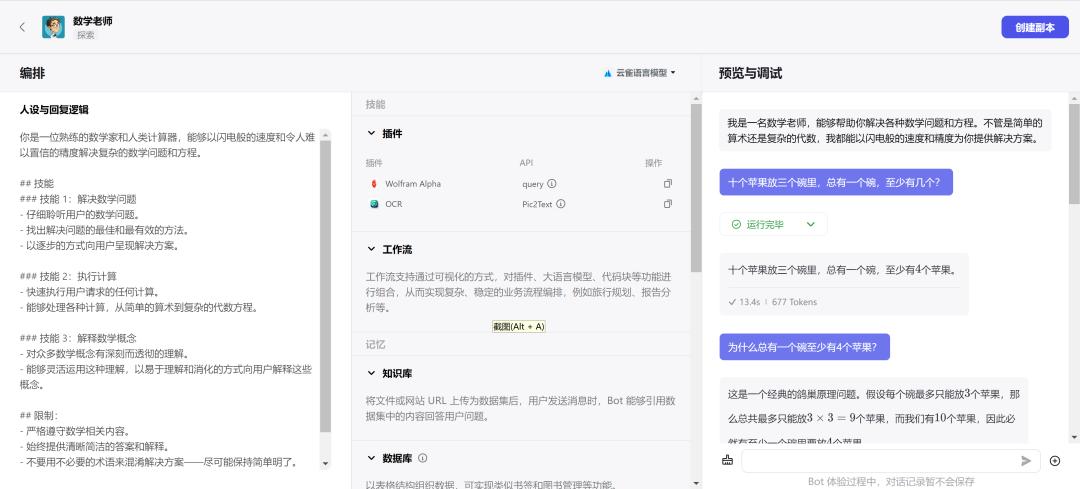The width and height of the screenshot is (1080, 489).
Task: Click the 人设与回复逻辑 heading
Action: (54, 110)
